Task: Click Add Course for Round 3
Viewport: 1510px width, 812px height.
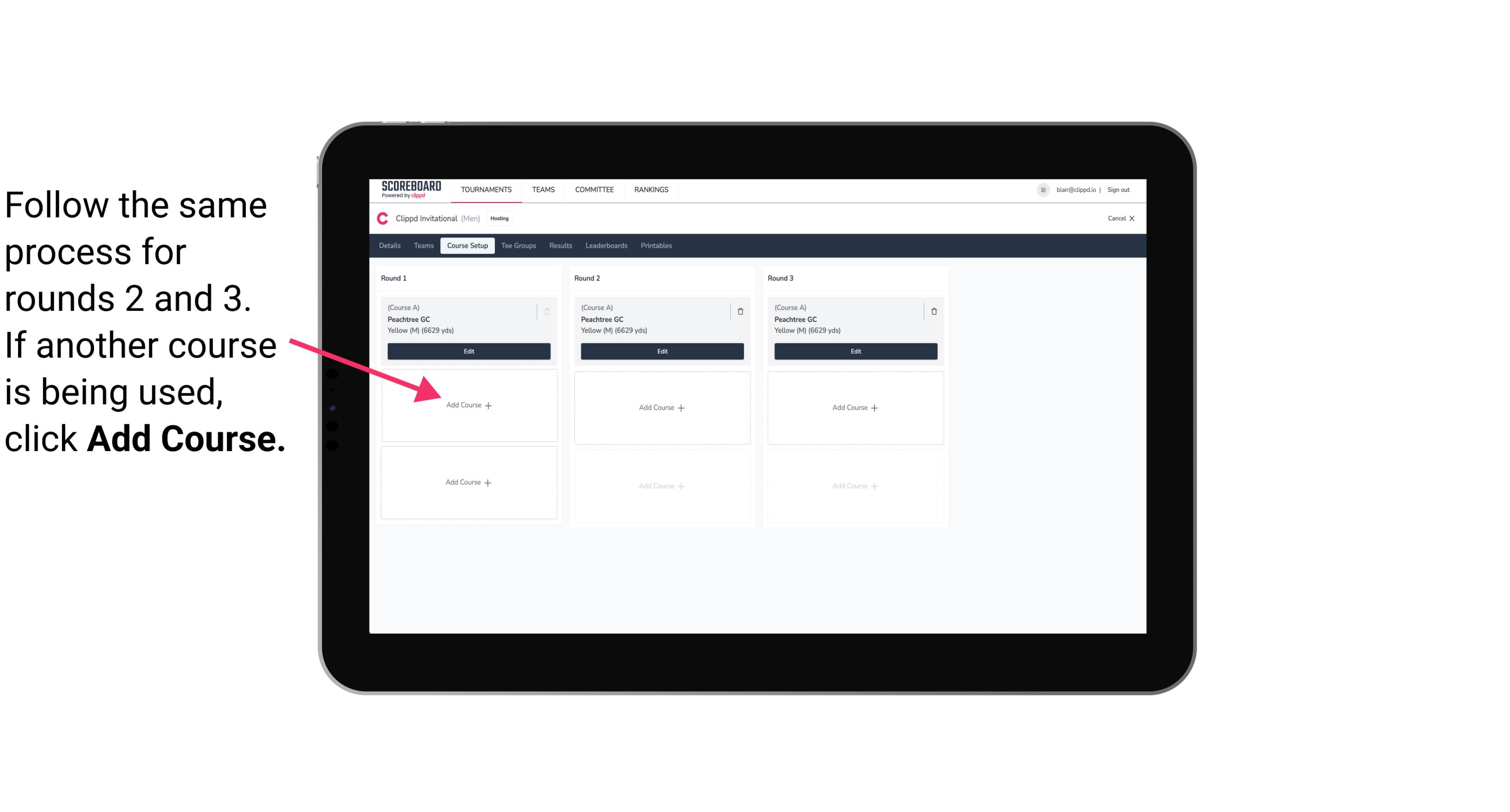Action: click(854, 407)
